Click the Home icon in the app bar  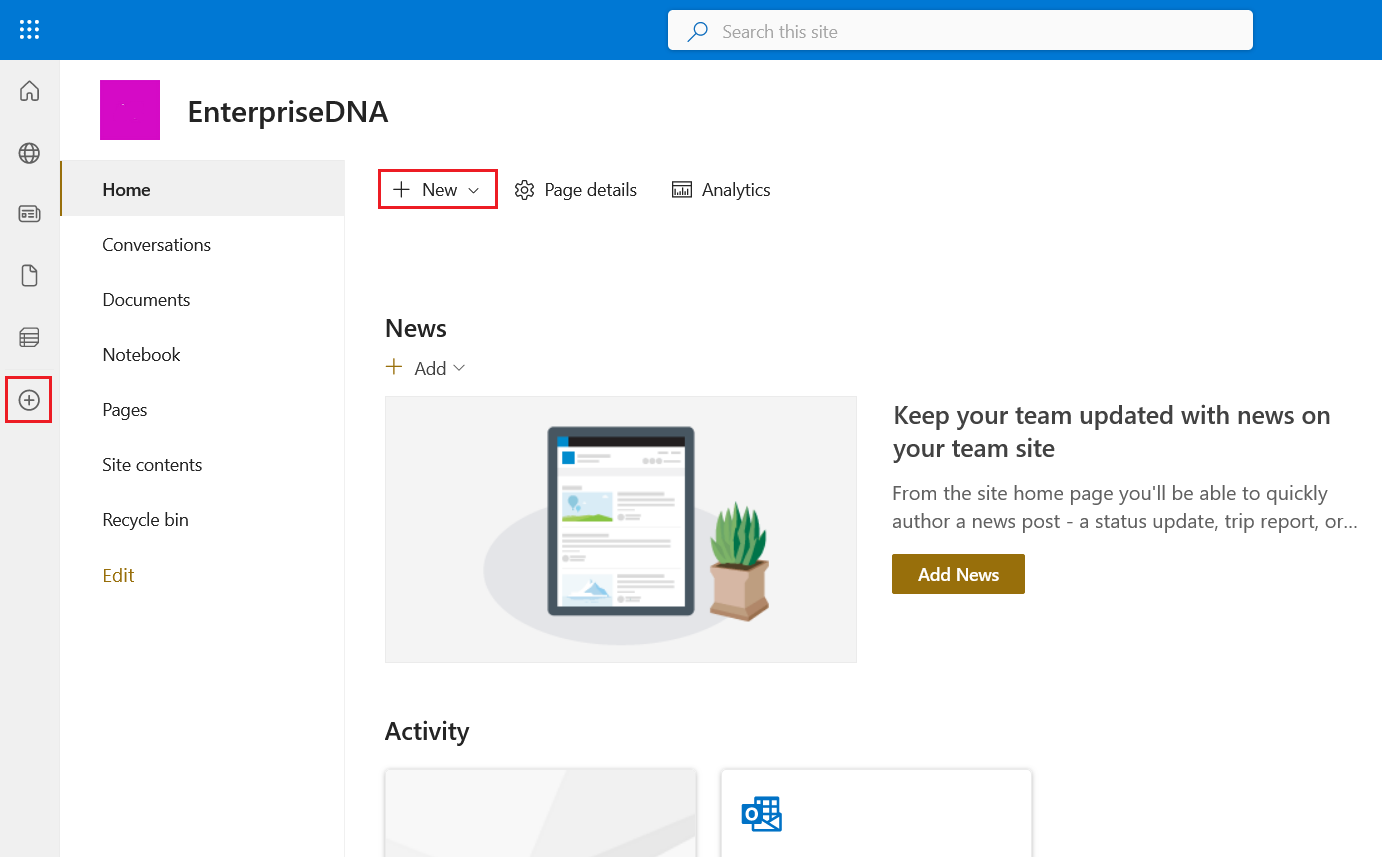30,91
